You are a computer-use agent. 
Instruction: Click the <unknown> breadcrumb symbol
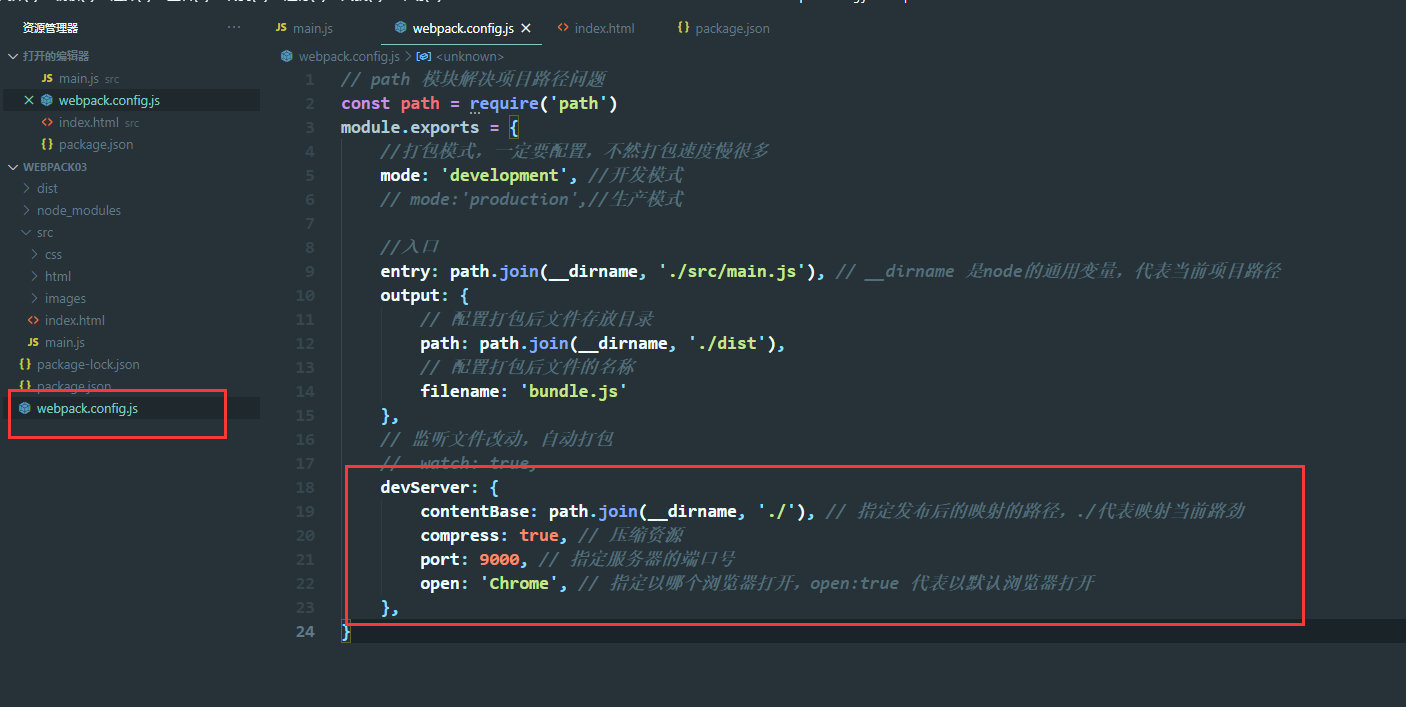[x=470, y=57]
